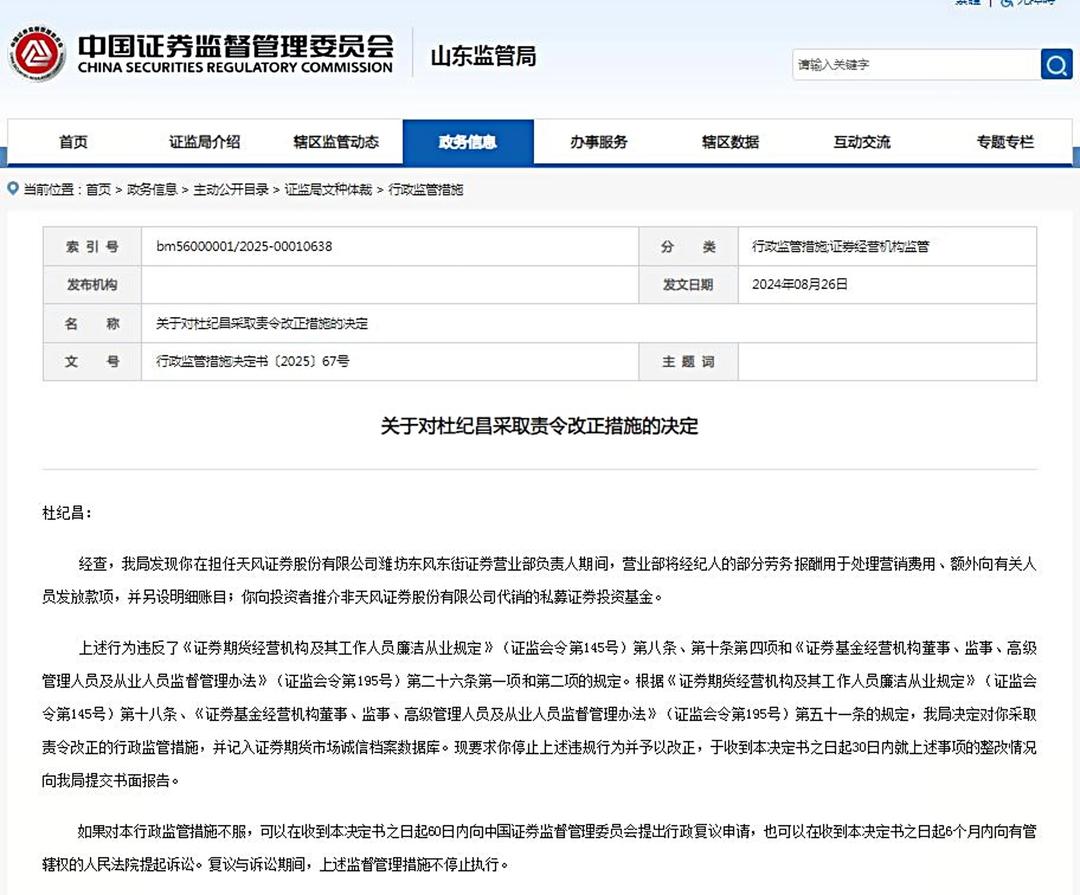Open the 专题专栏 navigation tab

[1004, 142]
